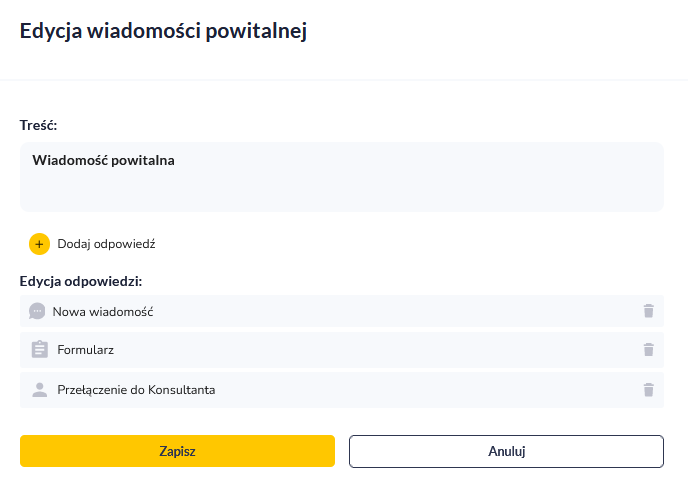The width and height of the screenshot is (688, 484).
Task: Click blank space in Nowa wiadomość row
Action: 400,311
